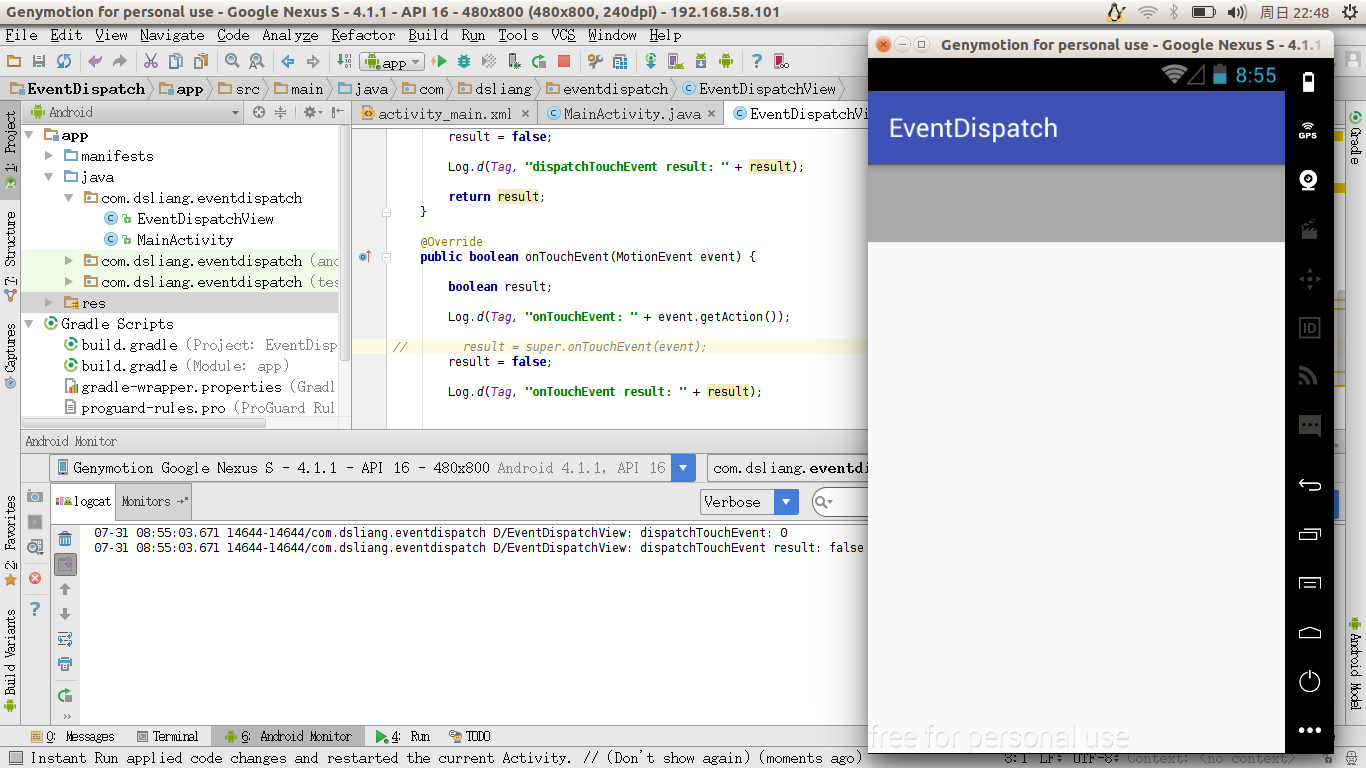The width and height of the screenshot is (1366, 768).
Task: Open the Verbose log level dropdown
Action: pyautogui.click(x=749, y=502)
